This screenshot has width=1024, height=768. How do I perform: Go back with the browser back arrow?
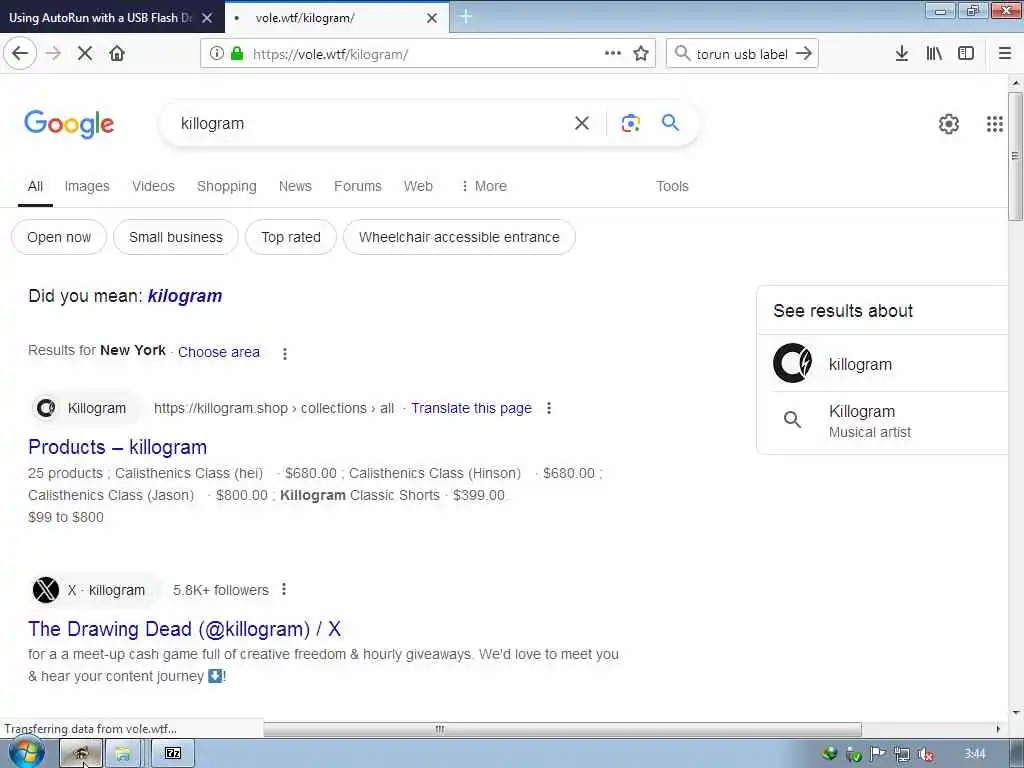(20, 54)
